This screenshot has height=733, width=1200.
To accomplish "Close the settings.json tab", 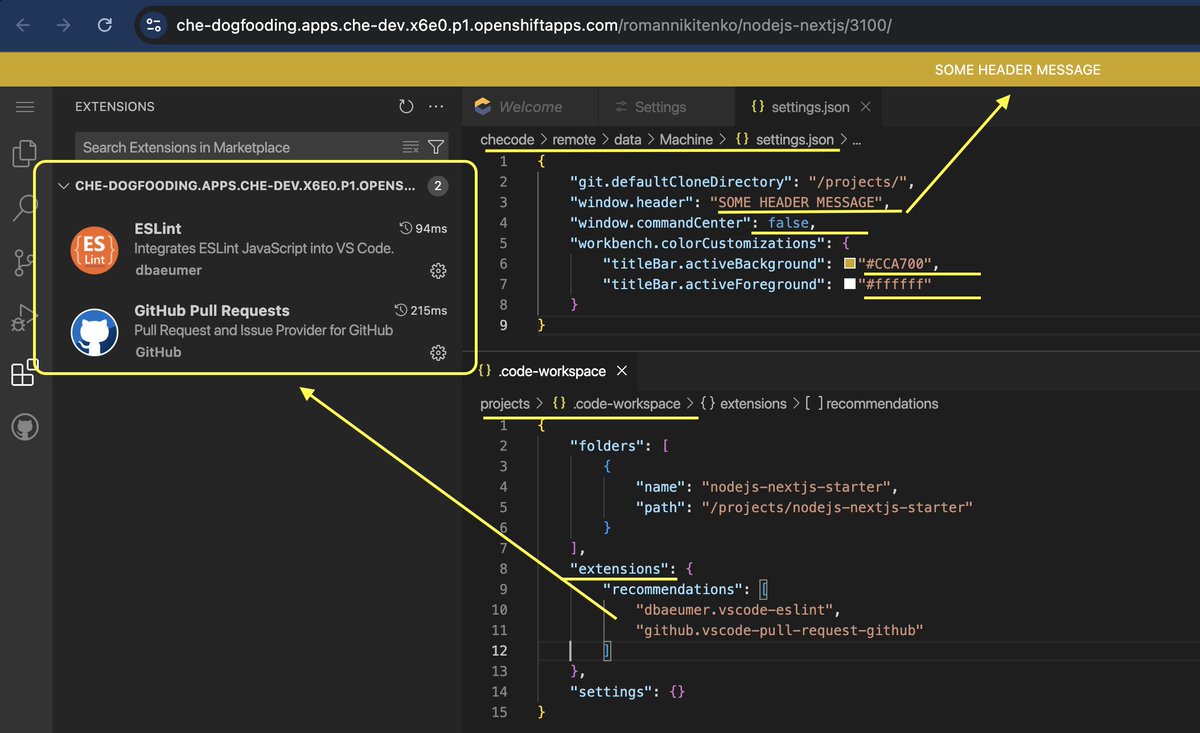I will point(866,107).
